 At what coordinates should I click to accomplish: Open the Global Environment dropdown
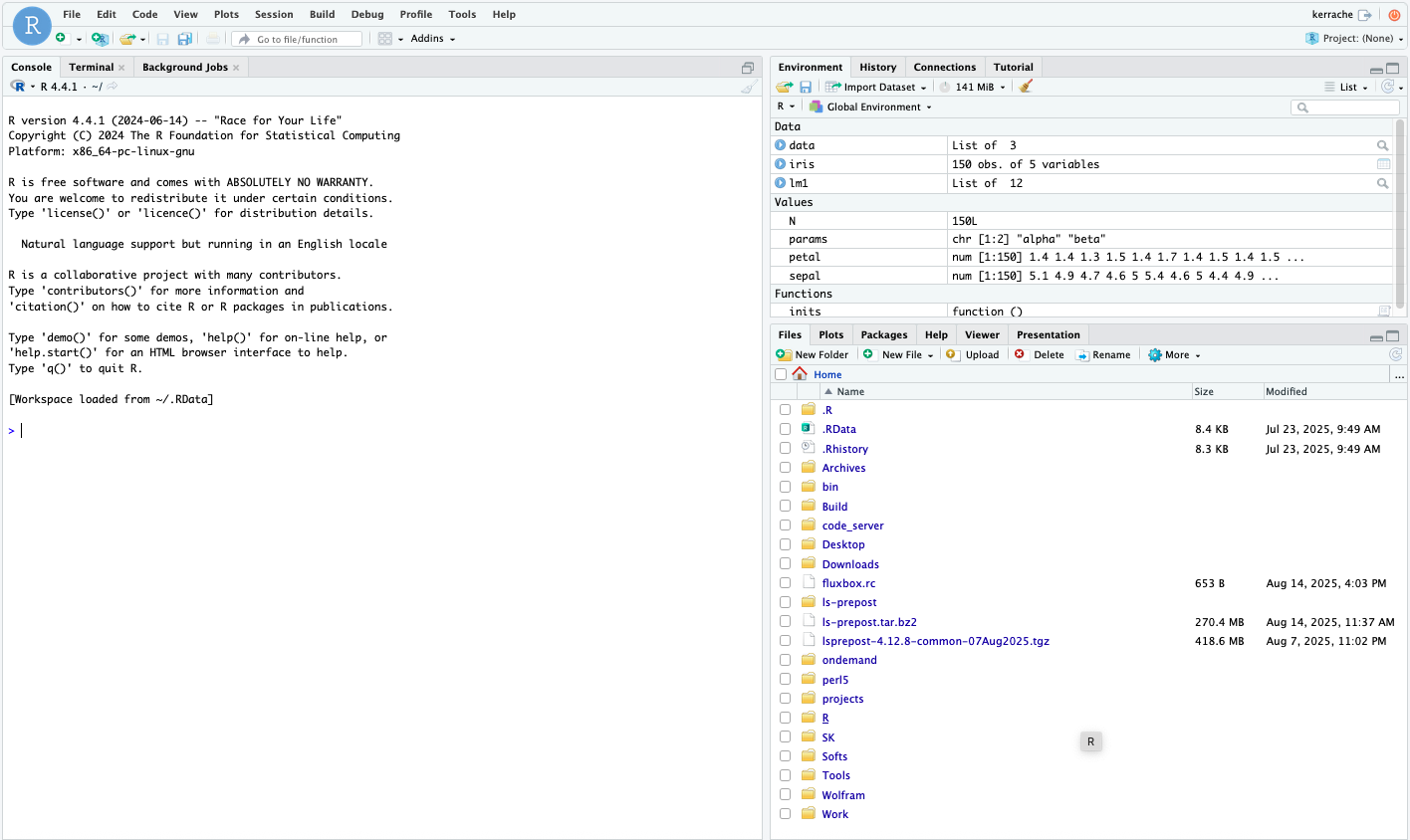pos(870,106)
